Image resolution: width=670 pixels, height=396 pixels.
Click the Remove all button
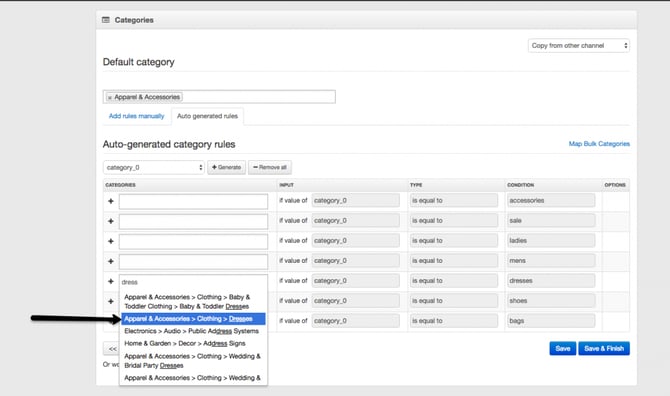coord(270,167)
